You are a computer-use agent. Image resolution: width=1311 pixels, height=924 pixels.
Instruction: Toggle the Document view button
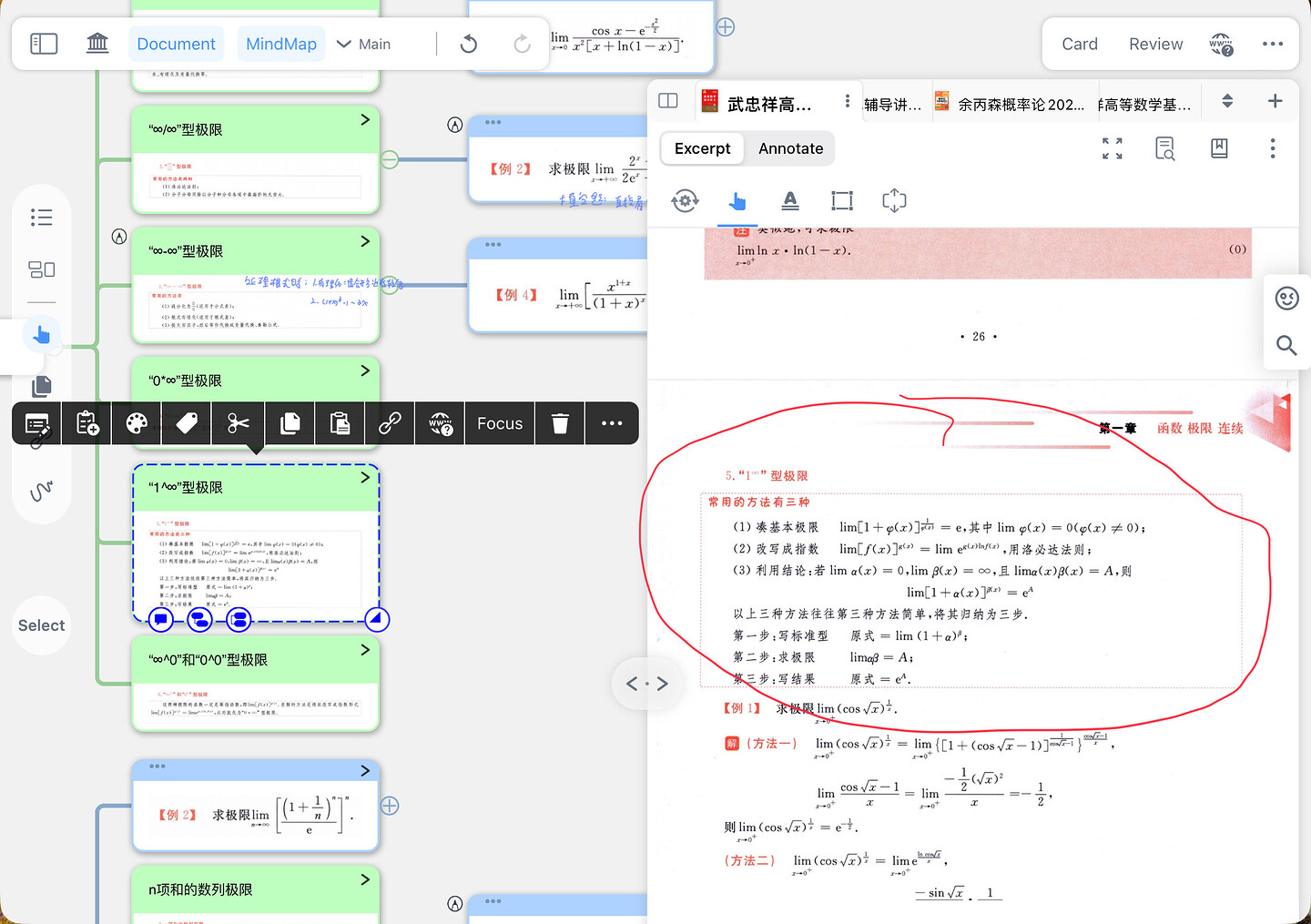point(176,44)
